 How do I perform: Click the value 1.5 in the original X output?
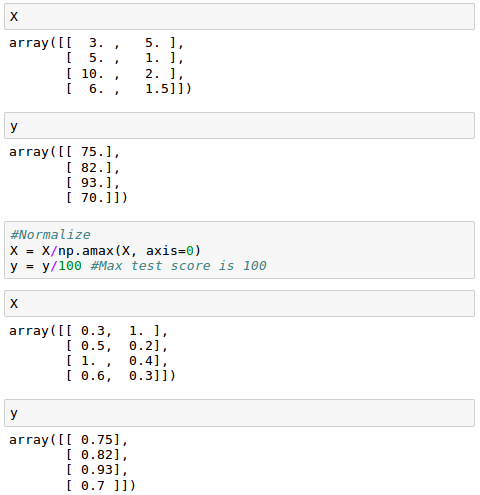[157, 89]
